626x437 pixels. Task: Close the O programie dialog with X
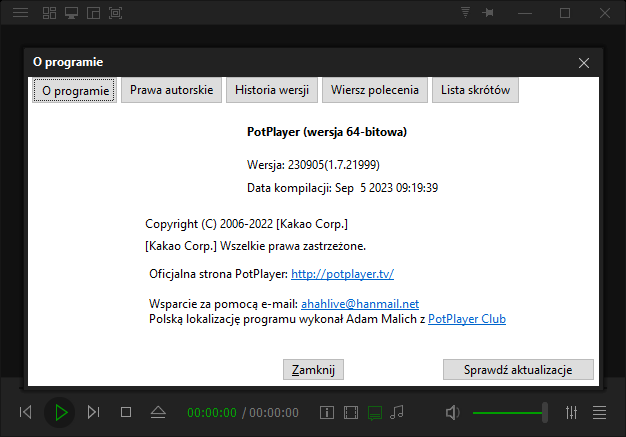(584, 63)
